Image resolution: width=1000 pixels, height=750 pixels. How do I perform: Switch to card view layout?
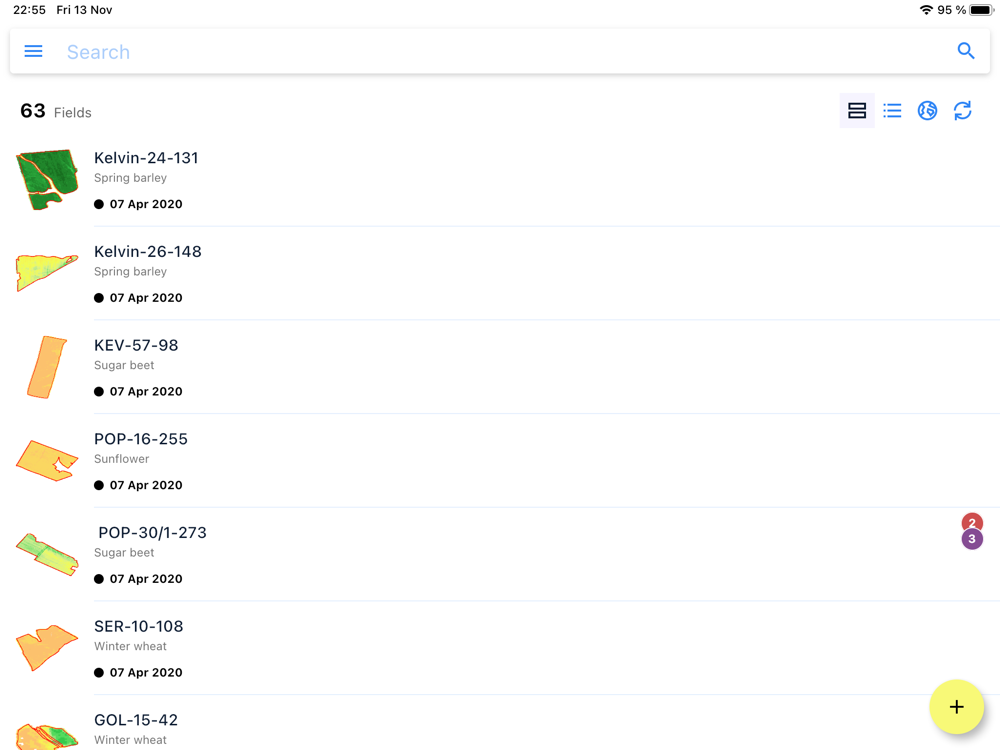pyautogui.click(x=857, y=111)
